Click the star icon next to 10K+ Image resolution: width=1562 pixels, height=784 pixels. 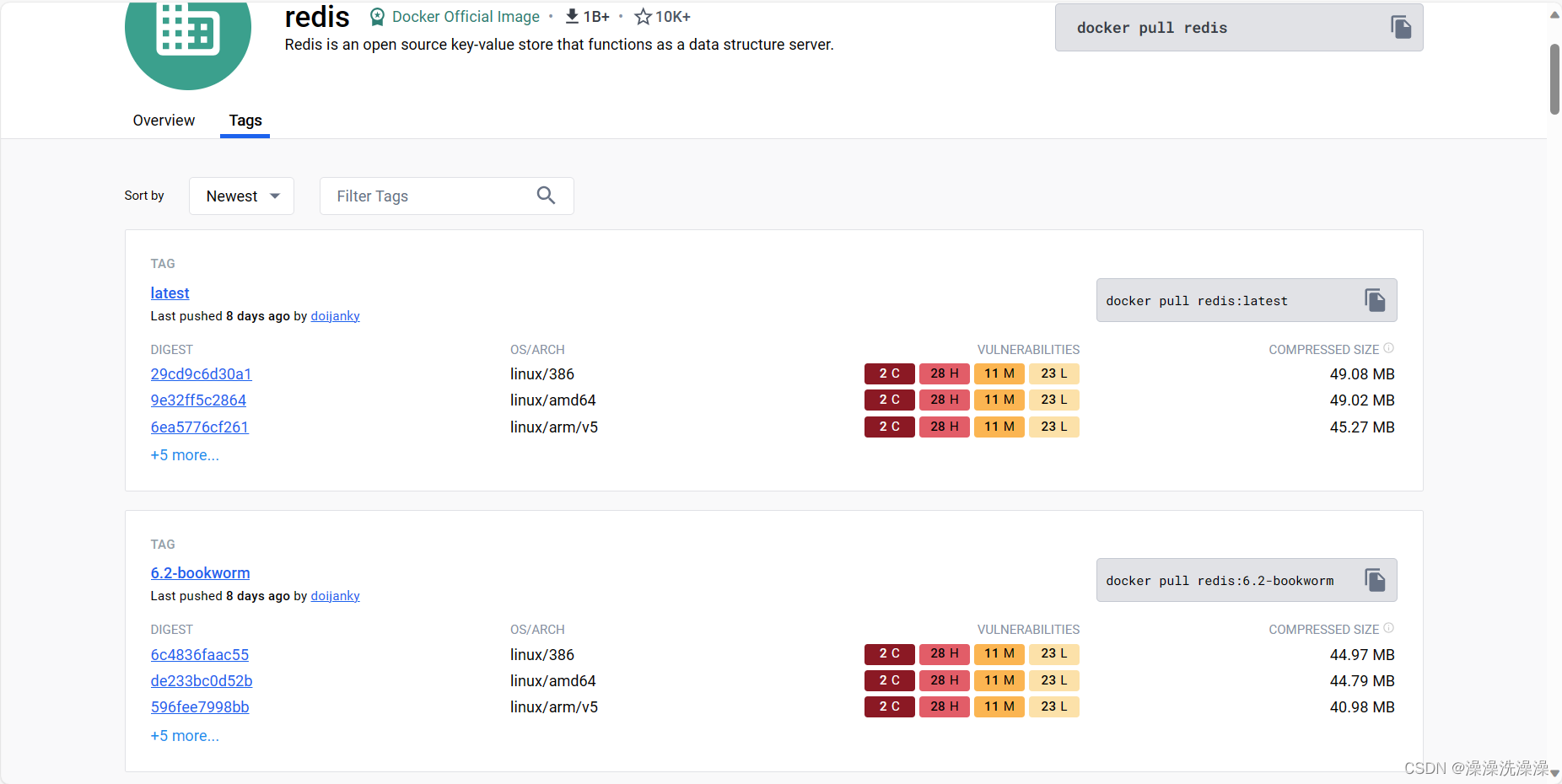(x=643, y=17)
